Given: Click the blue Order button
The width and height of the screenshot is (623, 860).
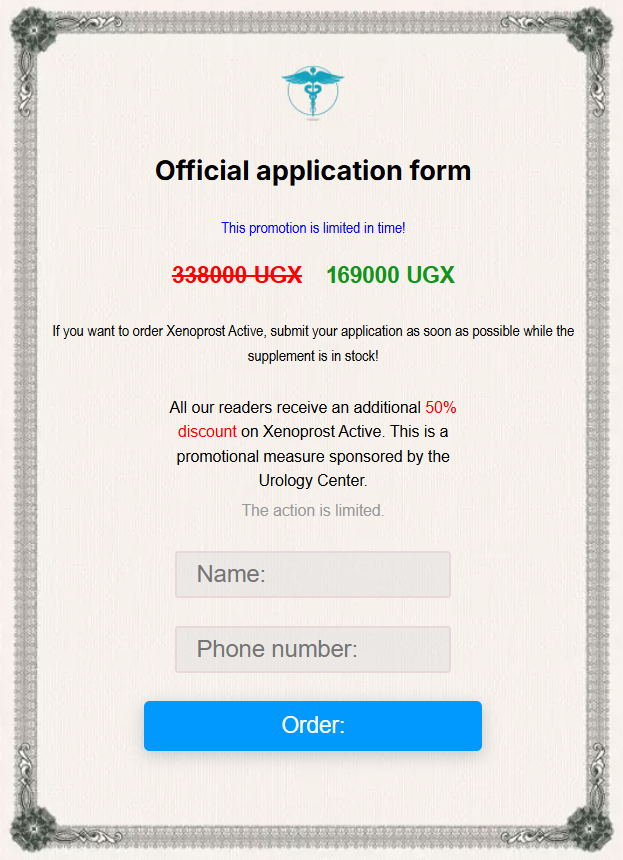Looking at the screenshot, I should [313, 726].
